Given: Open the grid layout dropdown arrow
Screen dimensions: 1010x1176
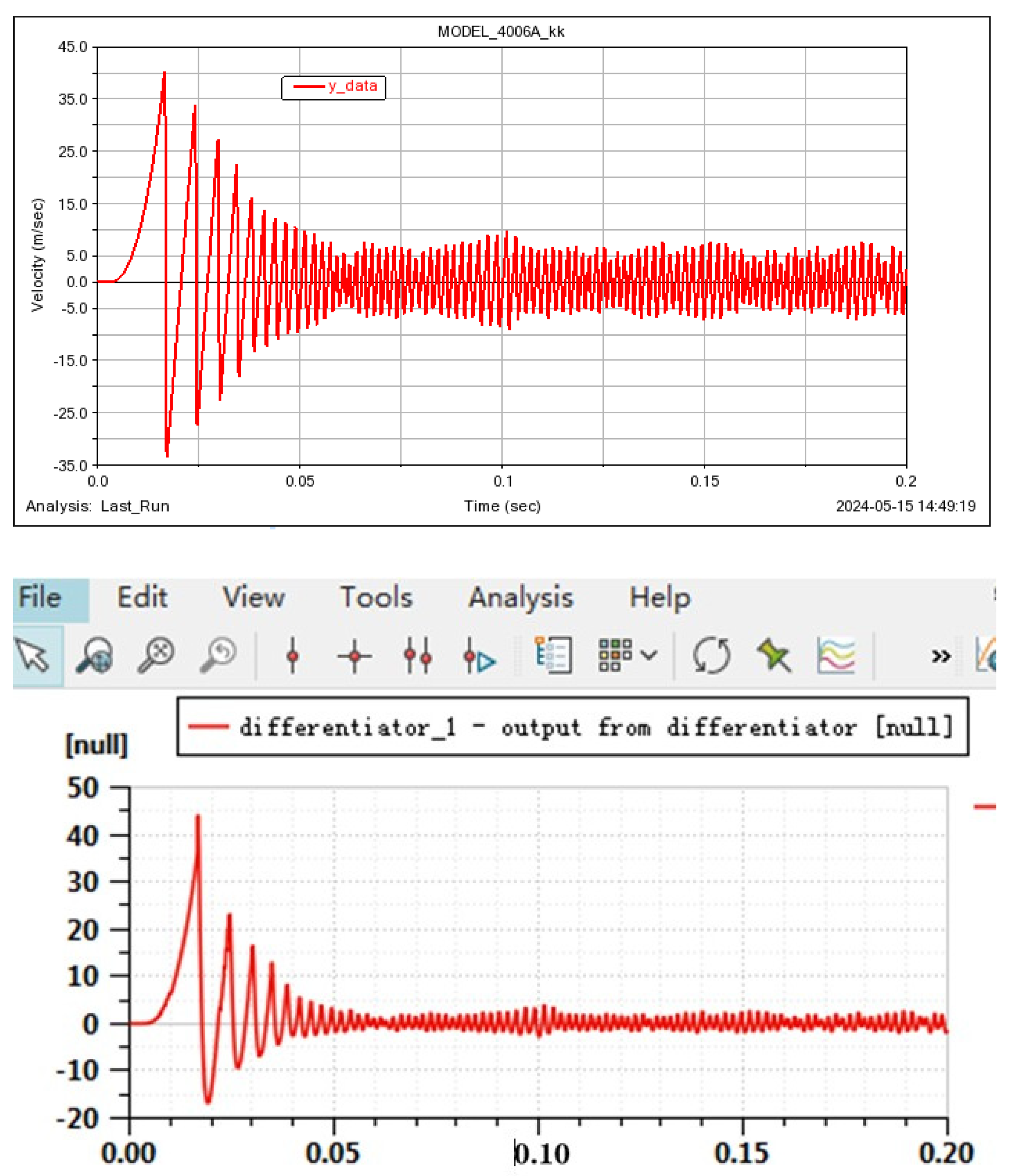Looking at the screenshot, I should tap(649, 656).
